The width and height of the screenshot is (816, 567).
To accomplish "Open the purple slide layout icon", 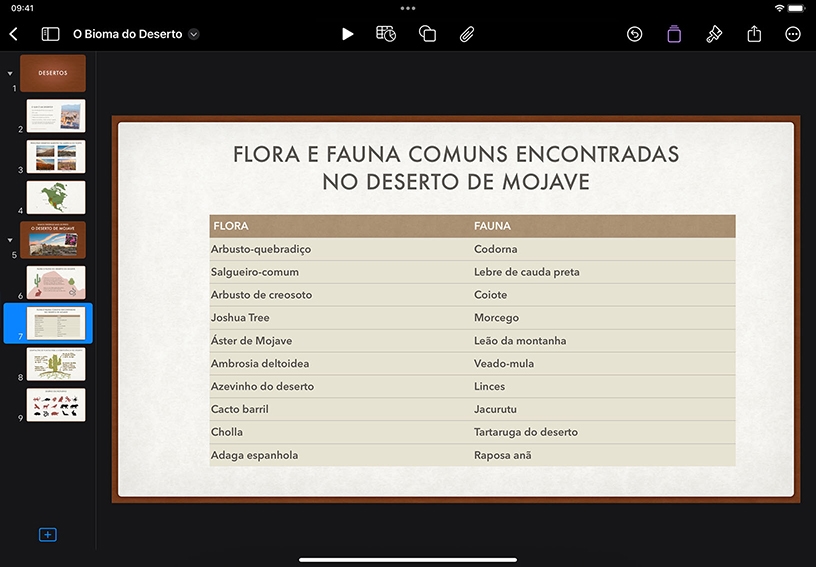I will 674,34.
